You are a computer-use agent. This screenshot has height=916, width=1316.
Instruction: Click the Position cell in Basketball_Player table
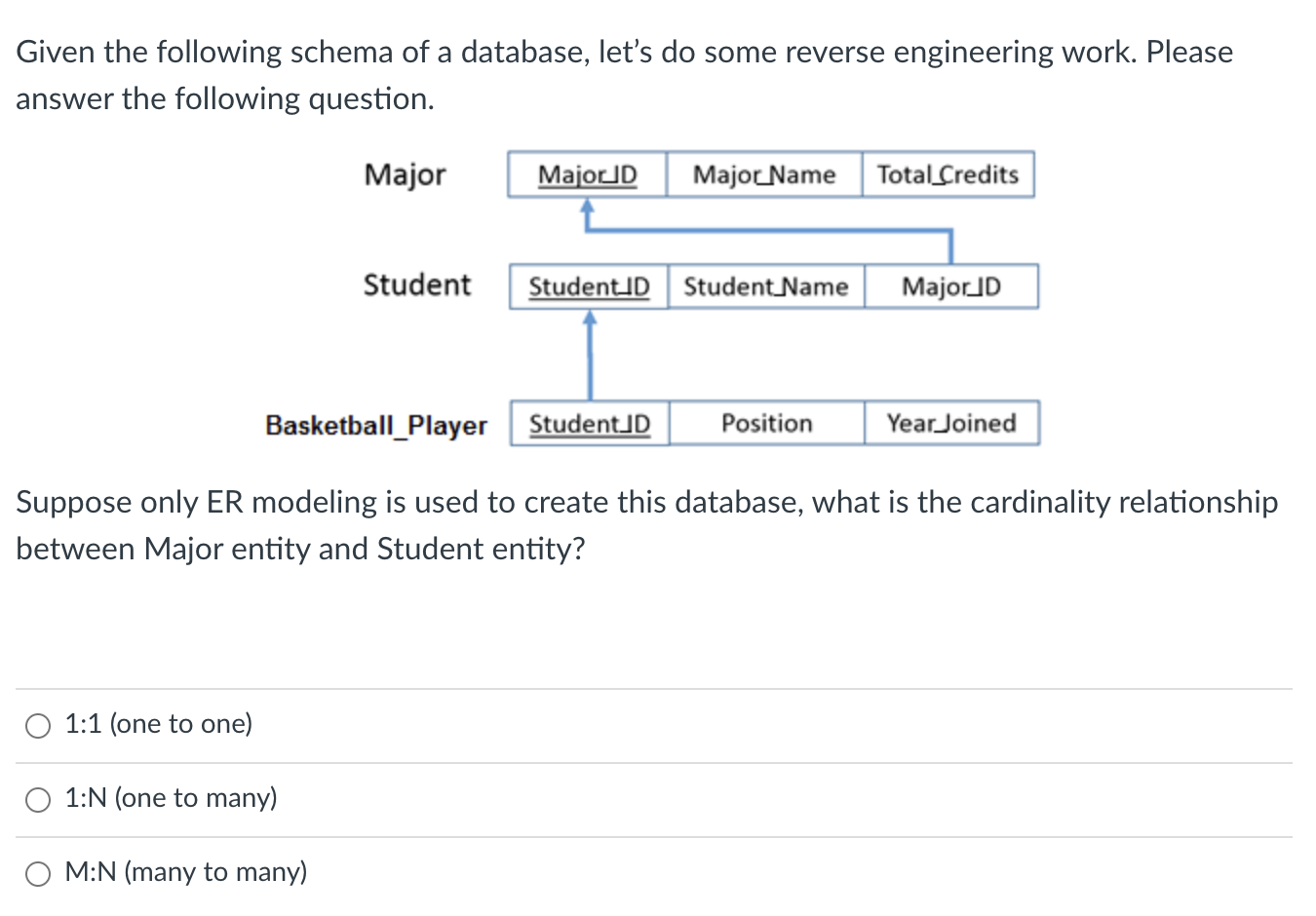click(766, 424)
